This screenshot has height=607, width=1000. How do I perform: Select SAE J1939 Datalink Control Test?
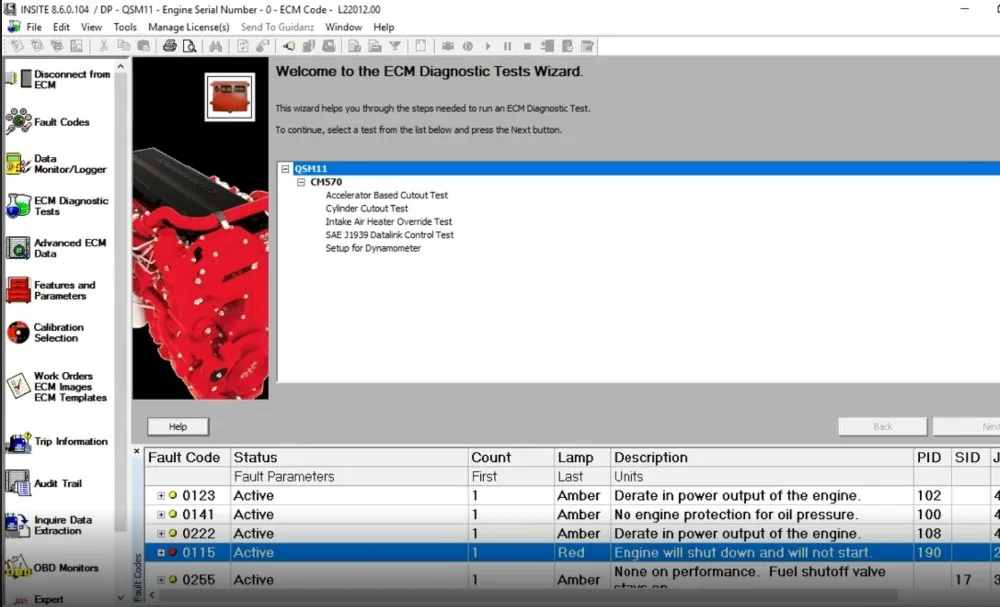390,235
